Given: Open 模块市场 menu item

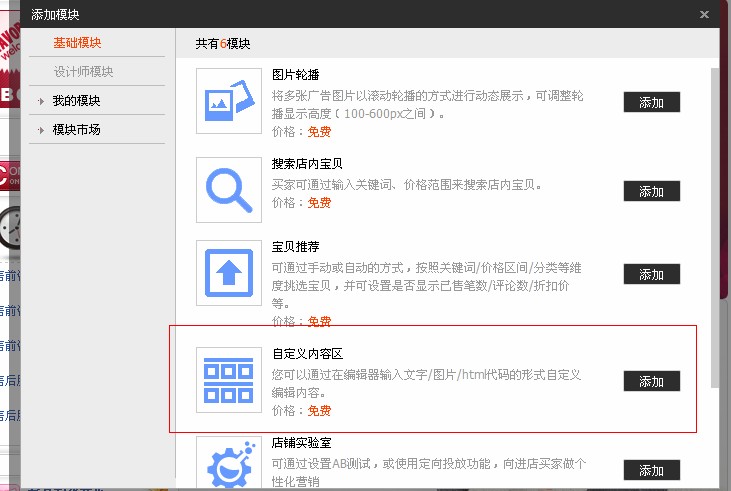Looking at the screenshot, I should pyautogui.click(x=76, y=130).
